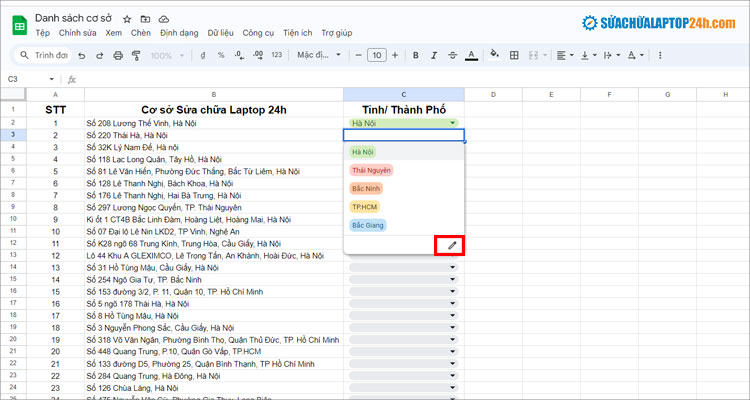Screen dimensions: 750x400
Task: Toggle italic formatting
Action: pyautogui.click(x=434, y=56)
